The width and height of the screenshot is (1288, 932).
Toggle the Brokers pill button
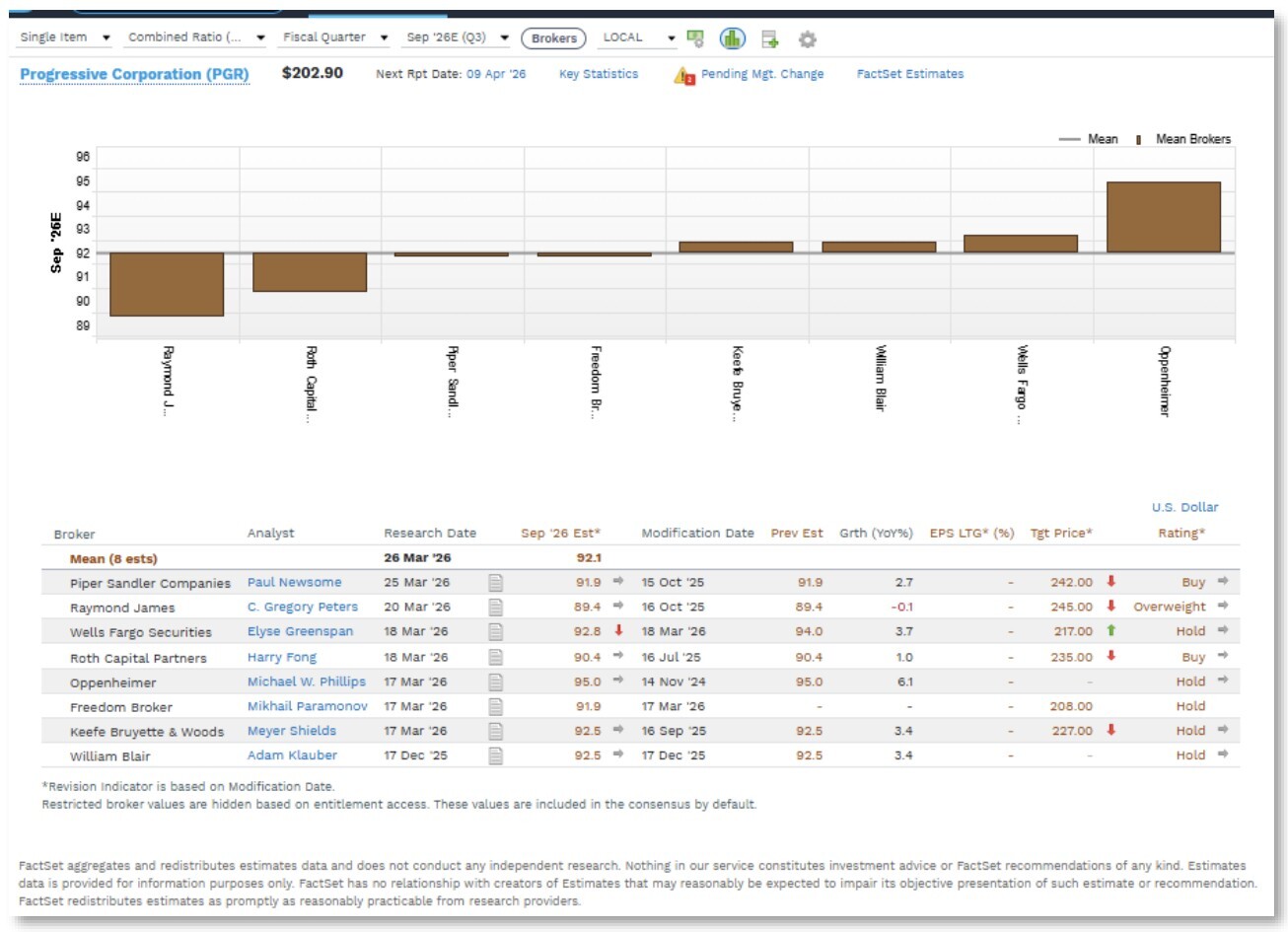click(553, 38)
